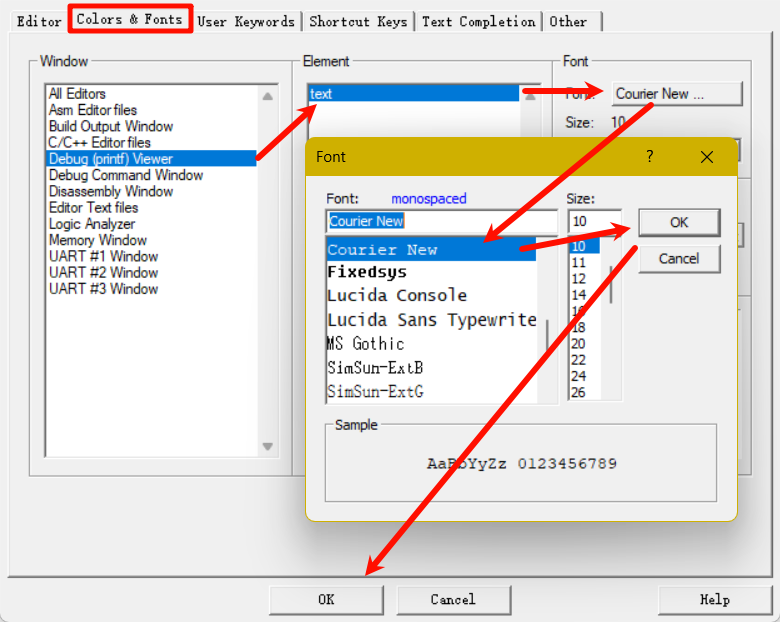The height and width of the screenshot is (622, 780).
Task: Open the User Keywords tab
Action: (x=246, y=21)
